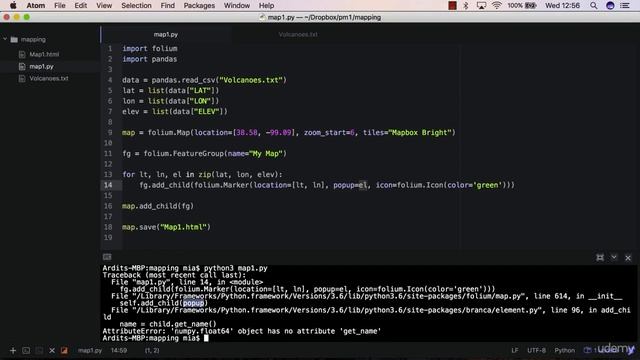
Task: Open Volcanoes.txt in the tree view
Action: click(x=49, y=78)
